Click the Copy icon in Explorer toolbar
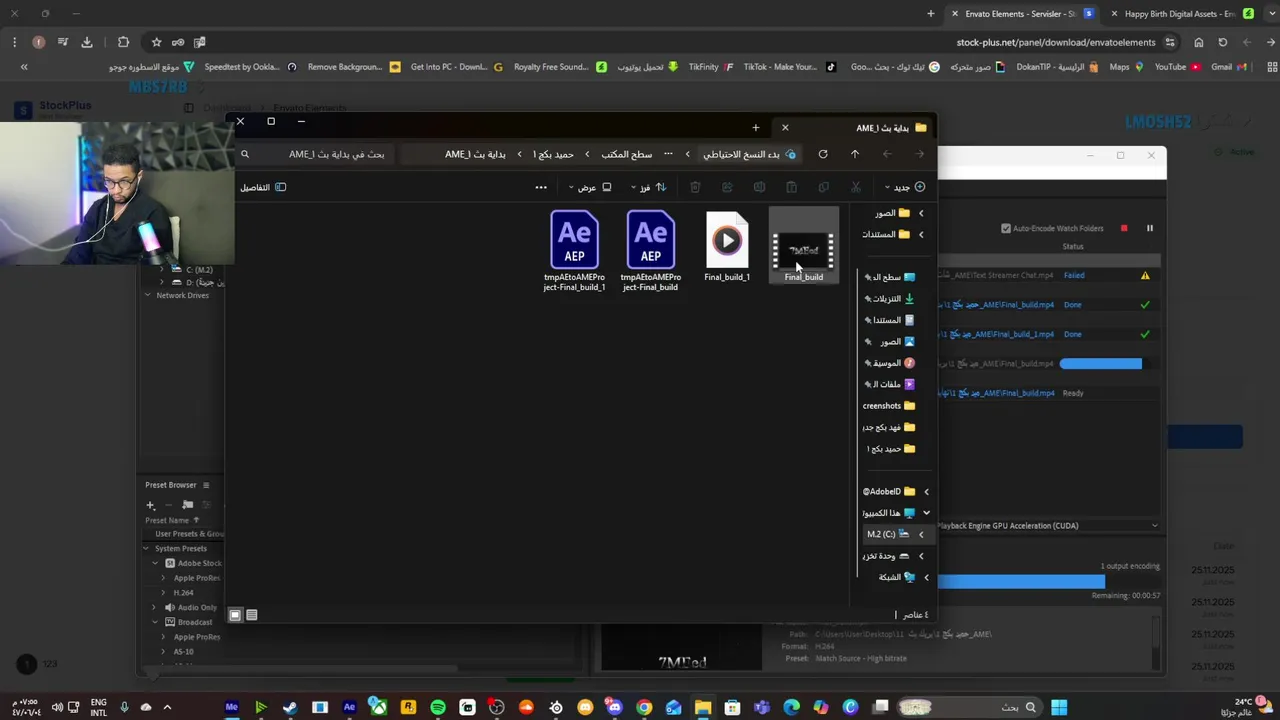Screen dimensions: 1280x720 coord(823,187)
